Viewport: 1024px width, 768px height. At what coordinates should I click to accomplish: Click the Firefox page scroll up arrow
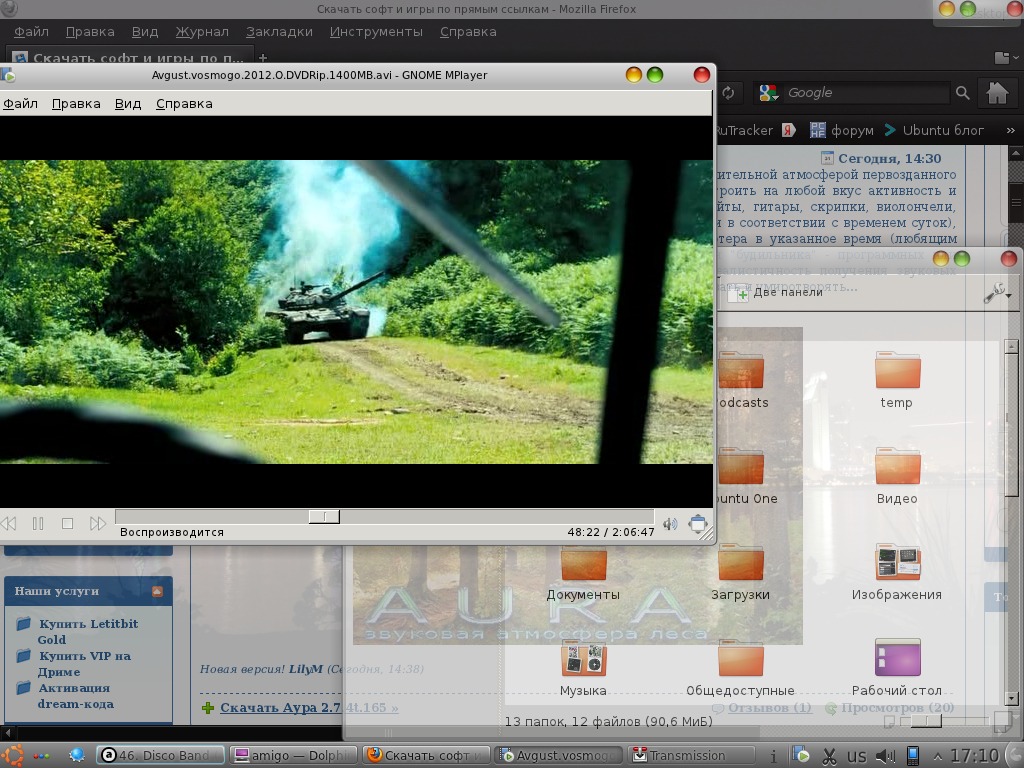click(x=1016, y=153)
